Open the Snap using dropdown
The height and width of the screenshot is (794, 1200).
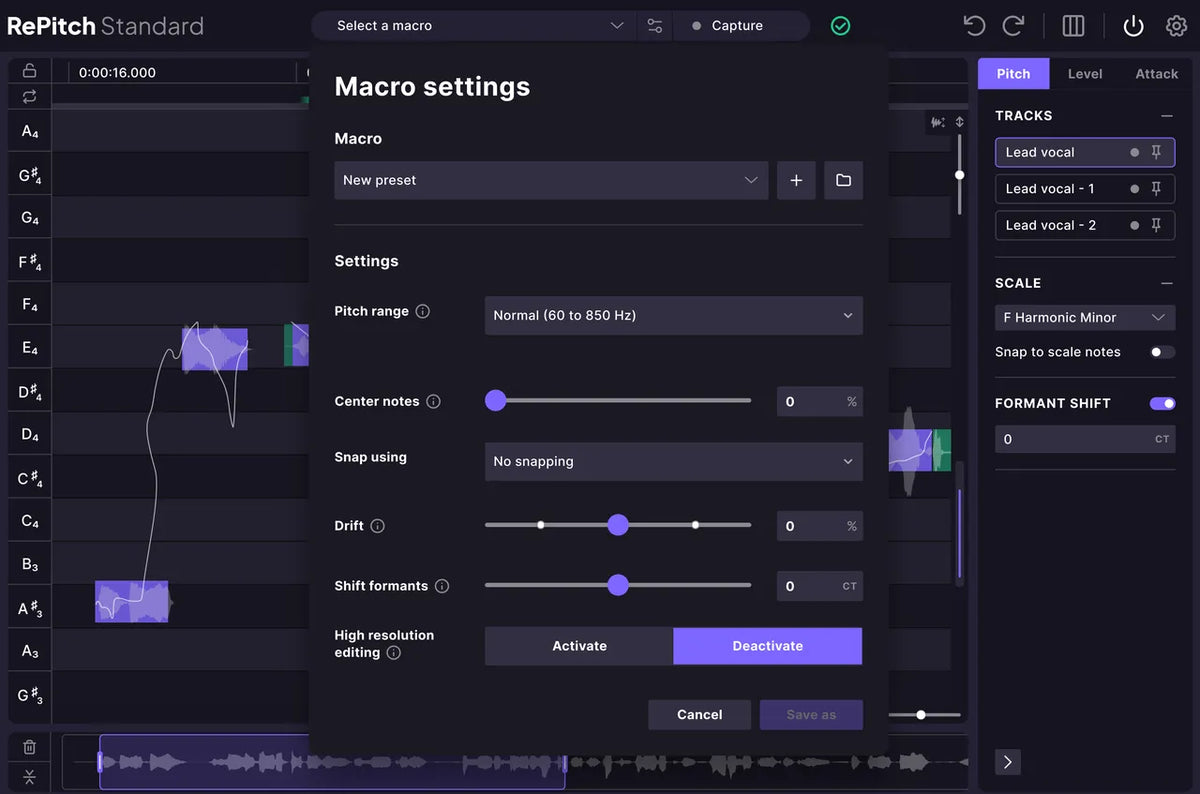click(673, 461)
